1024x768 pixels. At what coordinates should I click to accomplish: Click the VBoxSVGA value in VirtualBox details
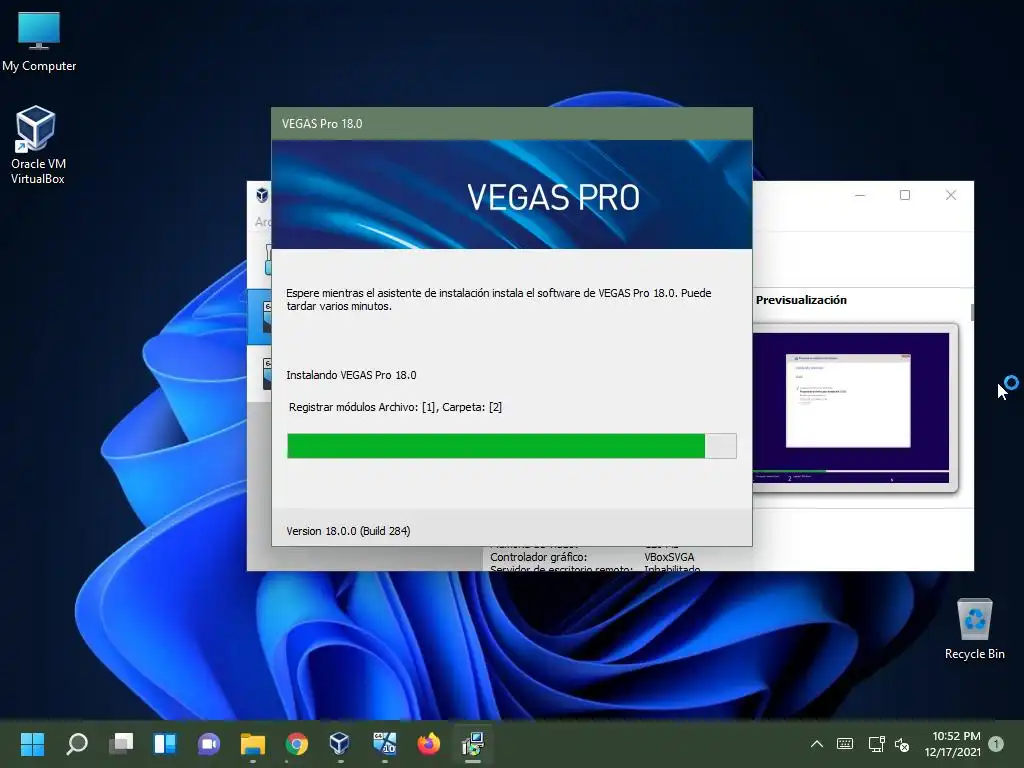click(x=669, y=557)
